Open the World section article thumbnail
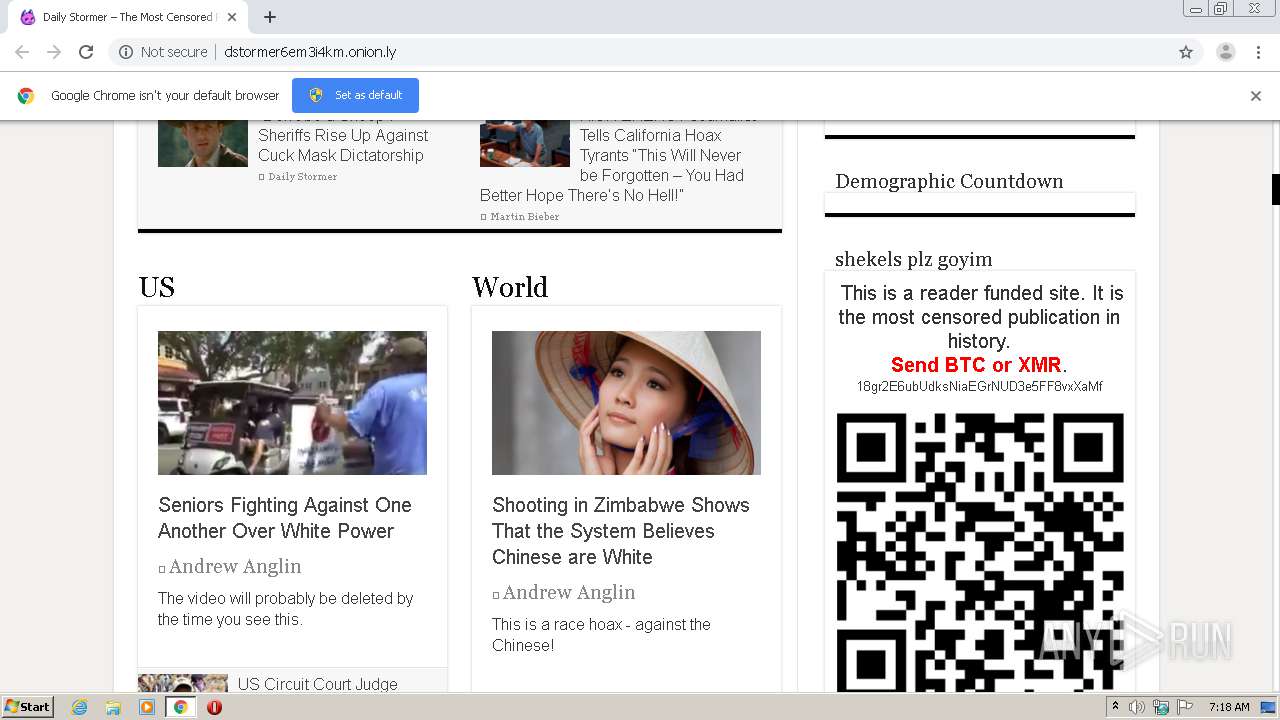The width and height of the screenshot is (1280, 720). (x=626, y=403)
